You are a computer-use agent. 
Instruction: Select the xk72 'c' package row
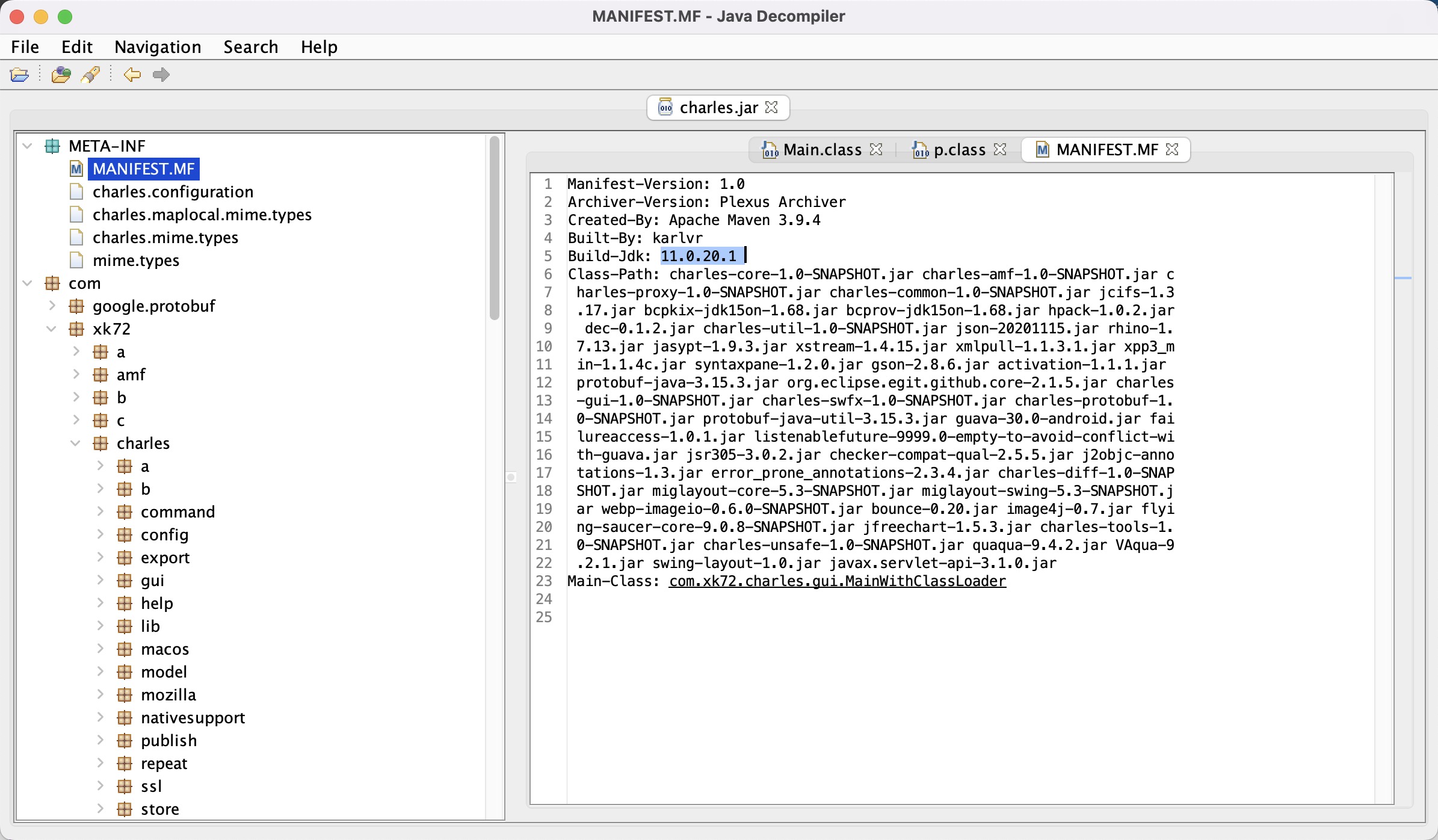[x=121, y=421]
